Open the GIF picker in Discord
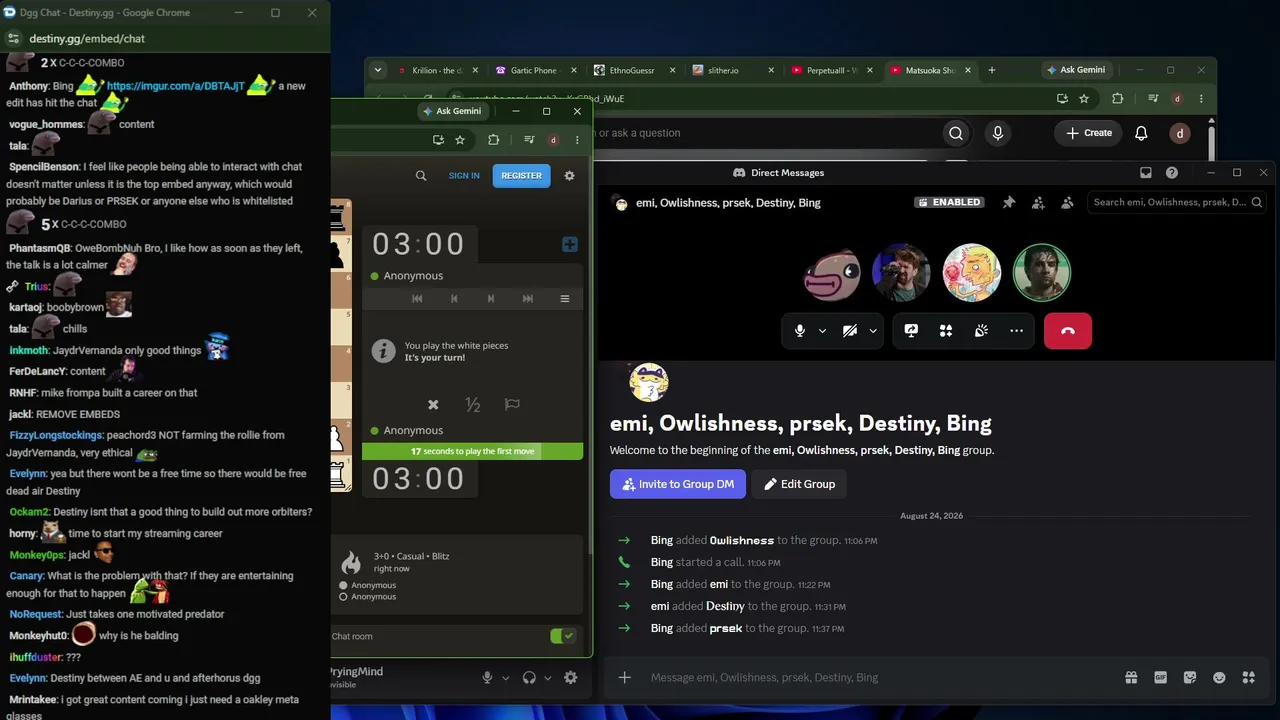Viewport: 1280px width, 720px height. 1161,677
